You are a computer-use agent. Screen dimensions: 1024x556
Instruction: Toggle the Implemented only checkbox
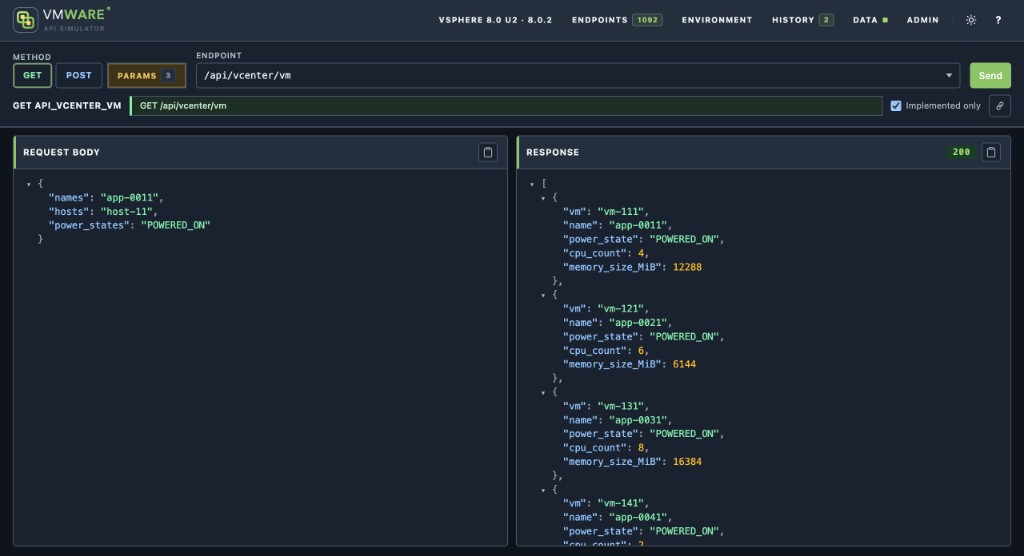coord(896,106)
